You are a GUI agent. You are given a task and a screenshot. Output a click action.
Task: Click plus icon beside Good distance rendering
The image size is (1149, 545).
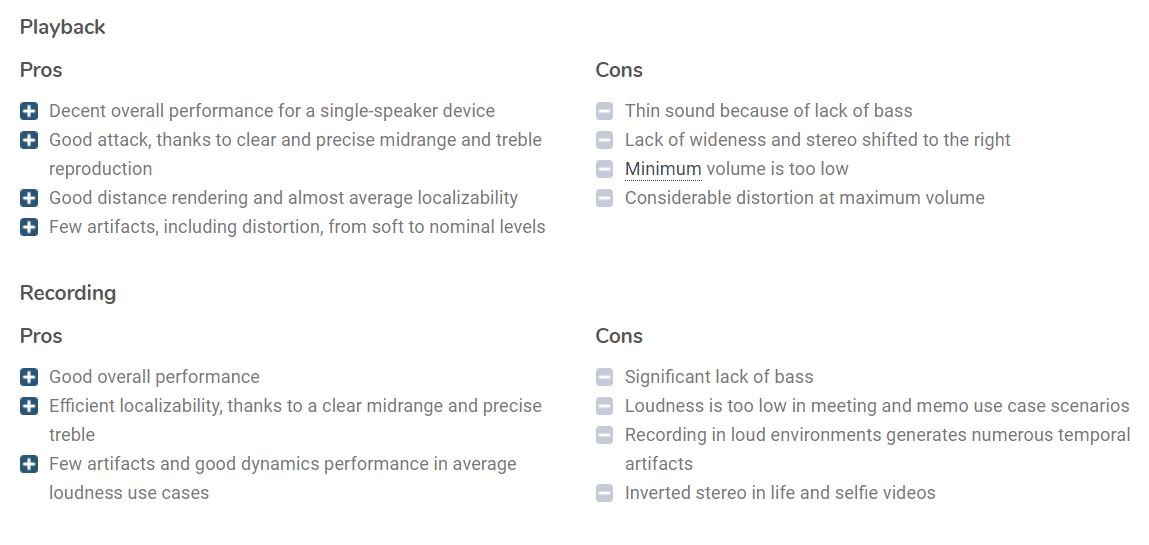click(x=29, y=198)
